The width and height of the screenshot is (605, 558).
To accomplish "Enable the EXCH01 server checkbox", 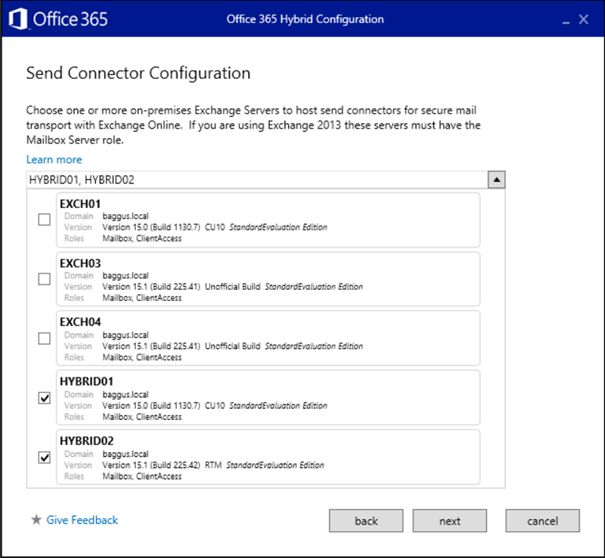I will tap(44, 220).
